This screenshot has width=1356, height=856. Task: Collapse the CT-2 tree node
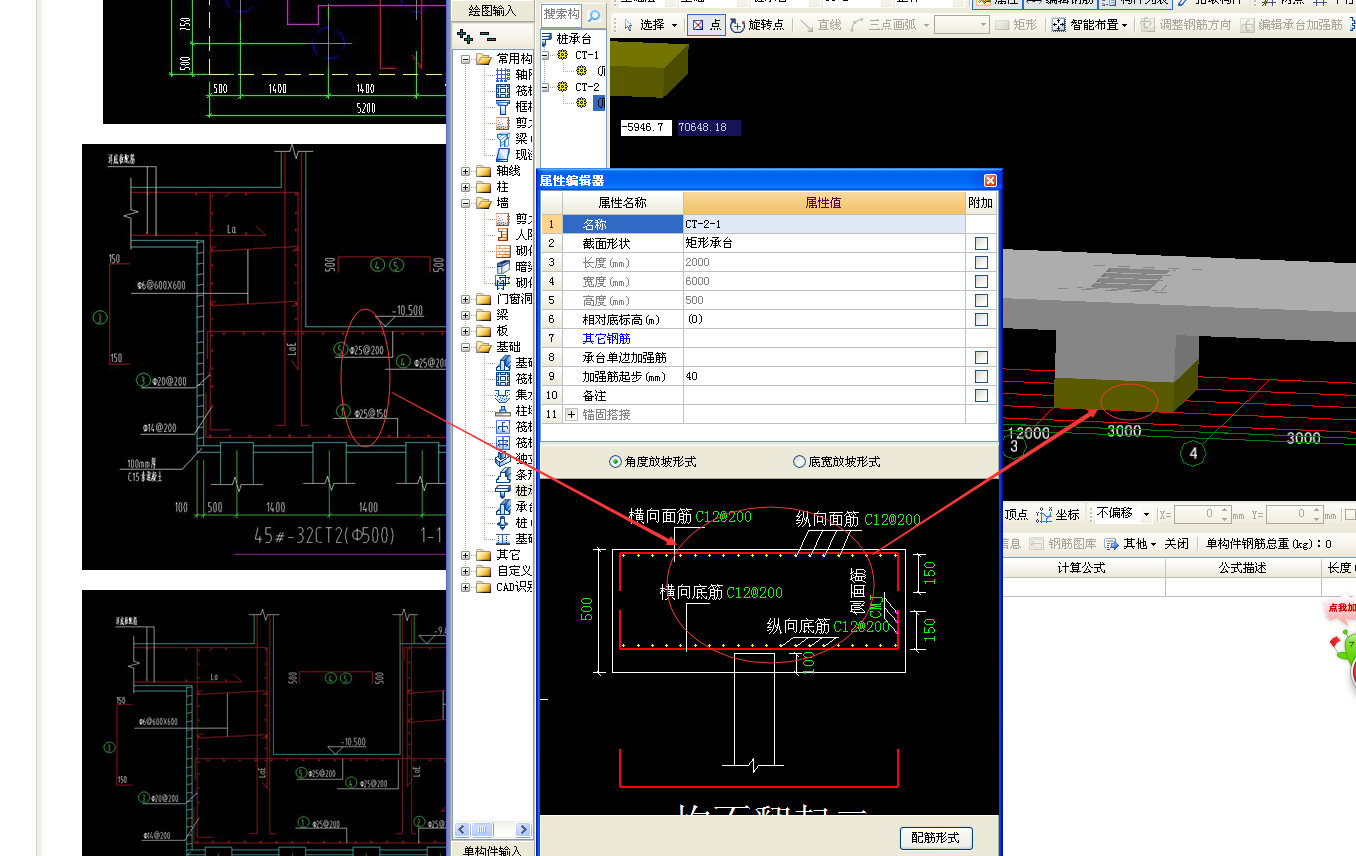(x=546, y=87)
